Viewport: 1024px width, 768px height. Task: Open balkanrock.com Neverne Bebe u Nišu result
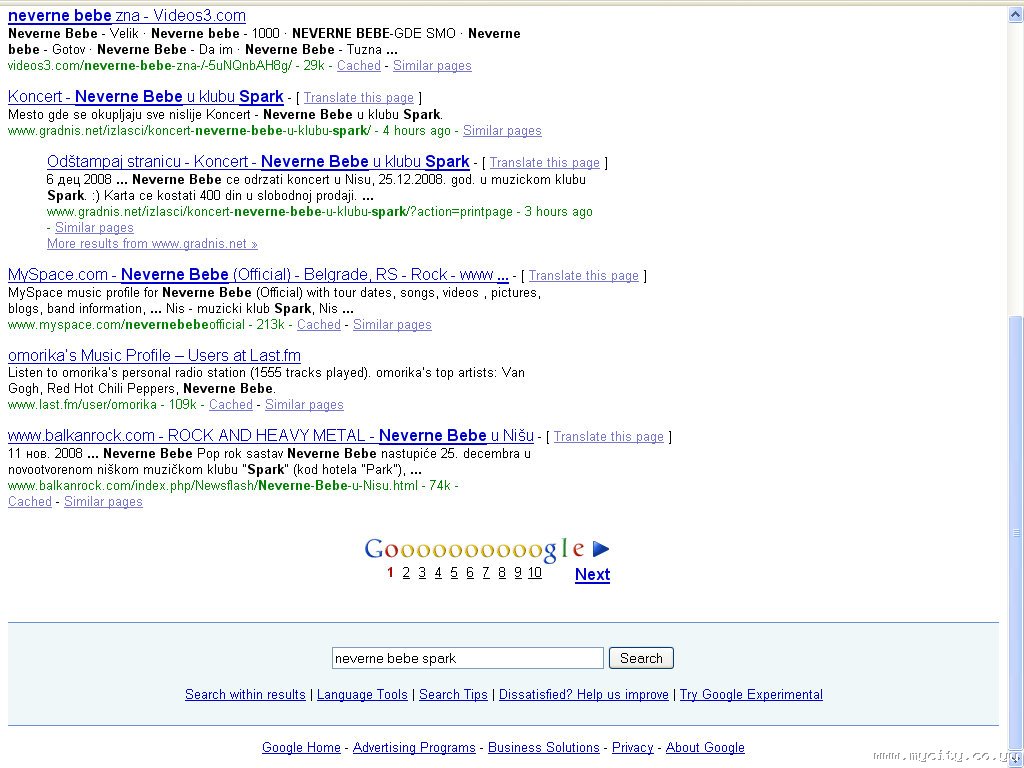pos(270,436)
